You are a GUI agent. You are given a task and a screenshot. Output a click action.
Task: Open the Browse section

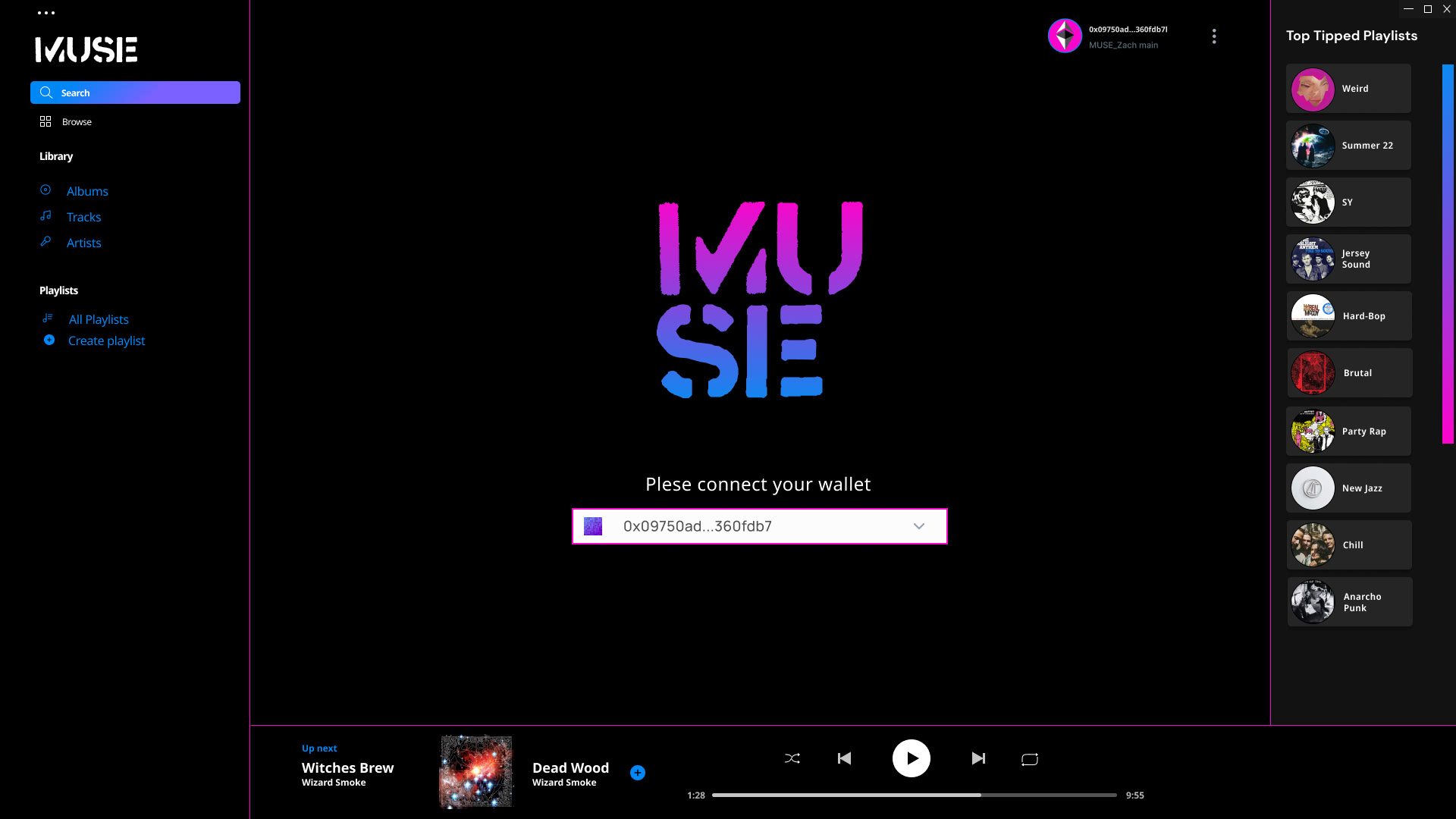(x=77, y=122)
